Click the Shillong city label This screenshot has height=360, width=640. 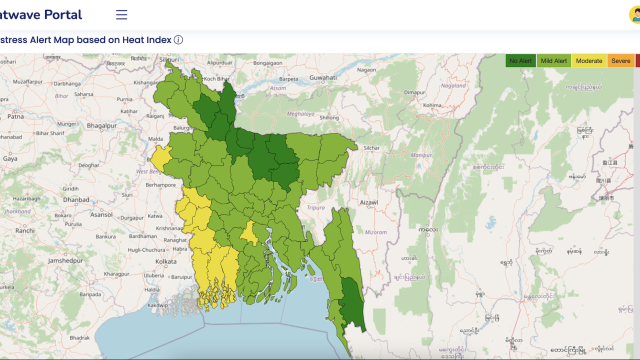point(329,118)
